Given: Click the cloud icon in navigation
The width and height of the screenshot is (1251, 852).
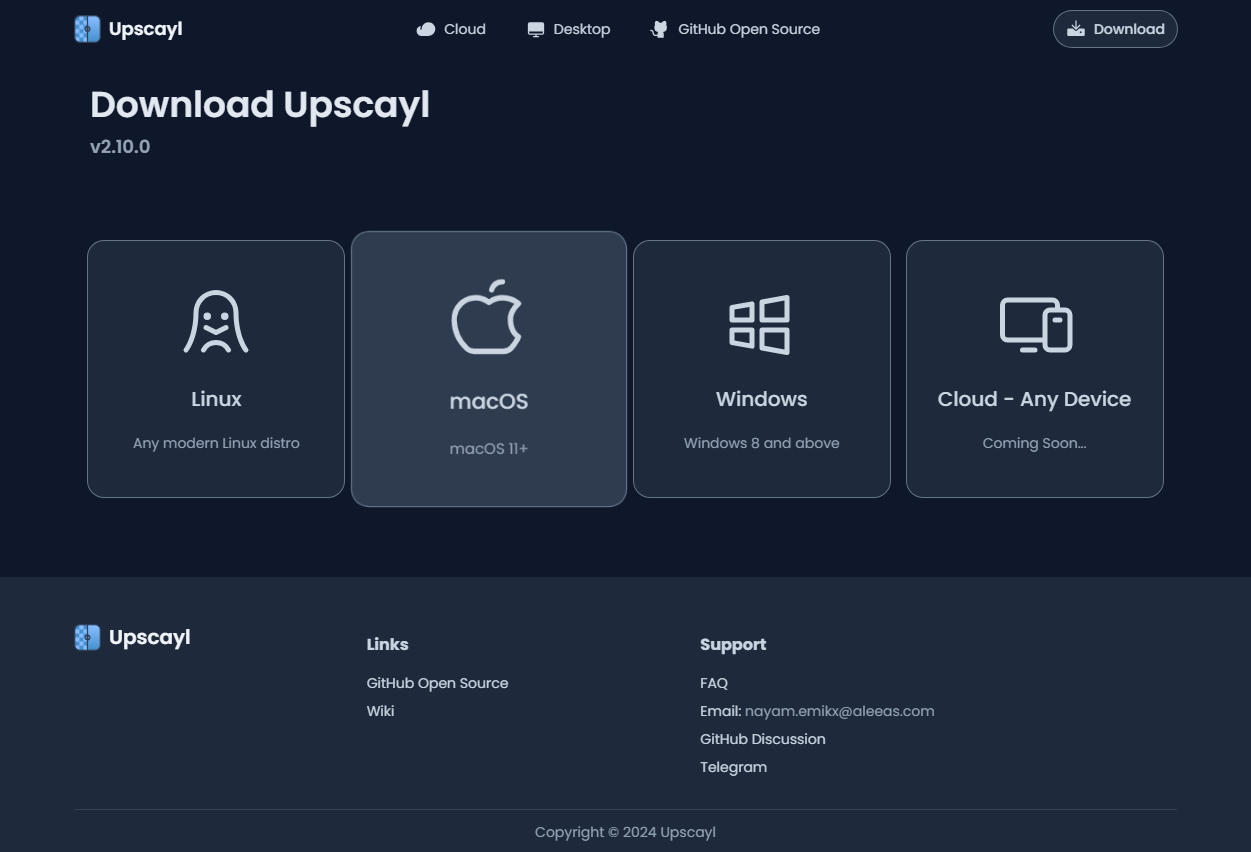Looking at the screenshot, I should point(426,29).
